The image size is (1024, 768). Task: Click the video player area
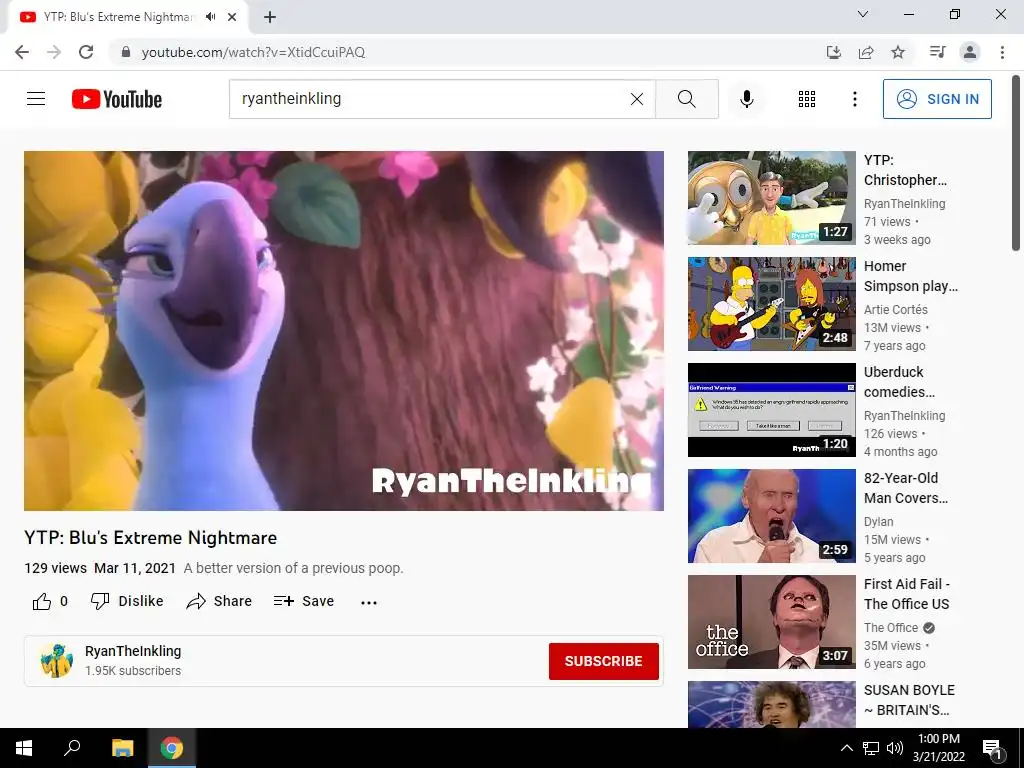coord(344,330)
